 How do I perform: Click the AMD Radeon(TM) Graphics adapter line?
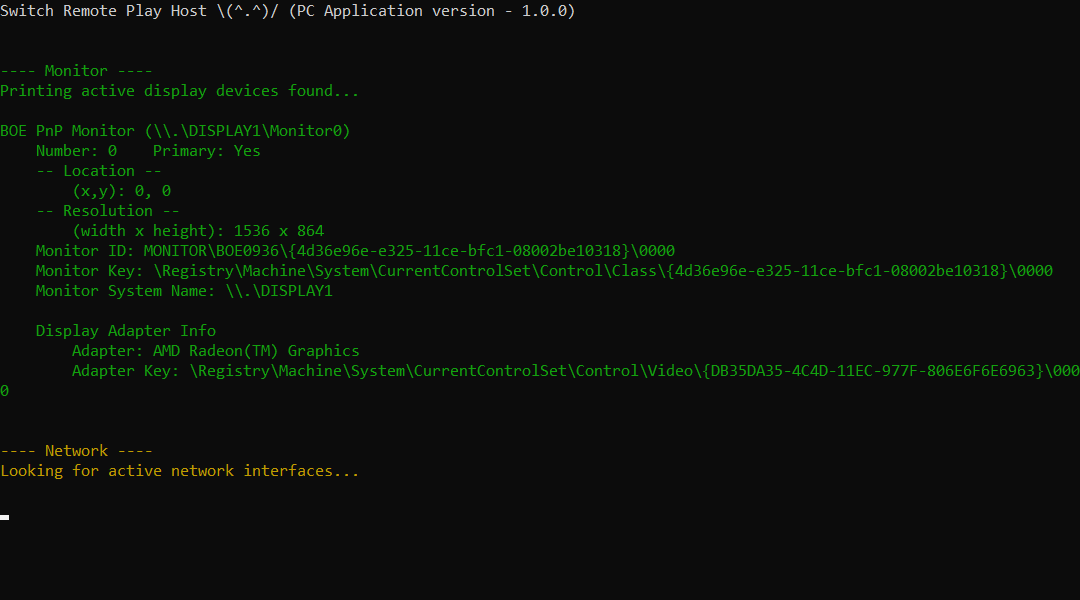click(216, 351)
